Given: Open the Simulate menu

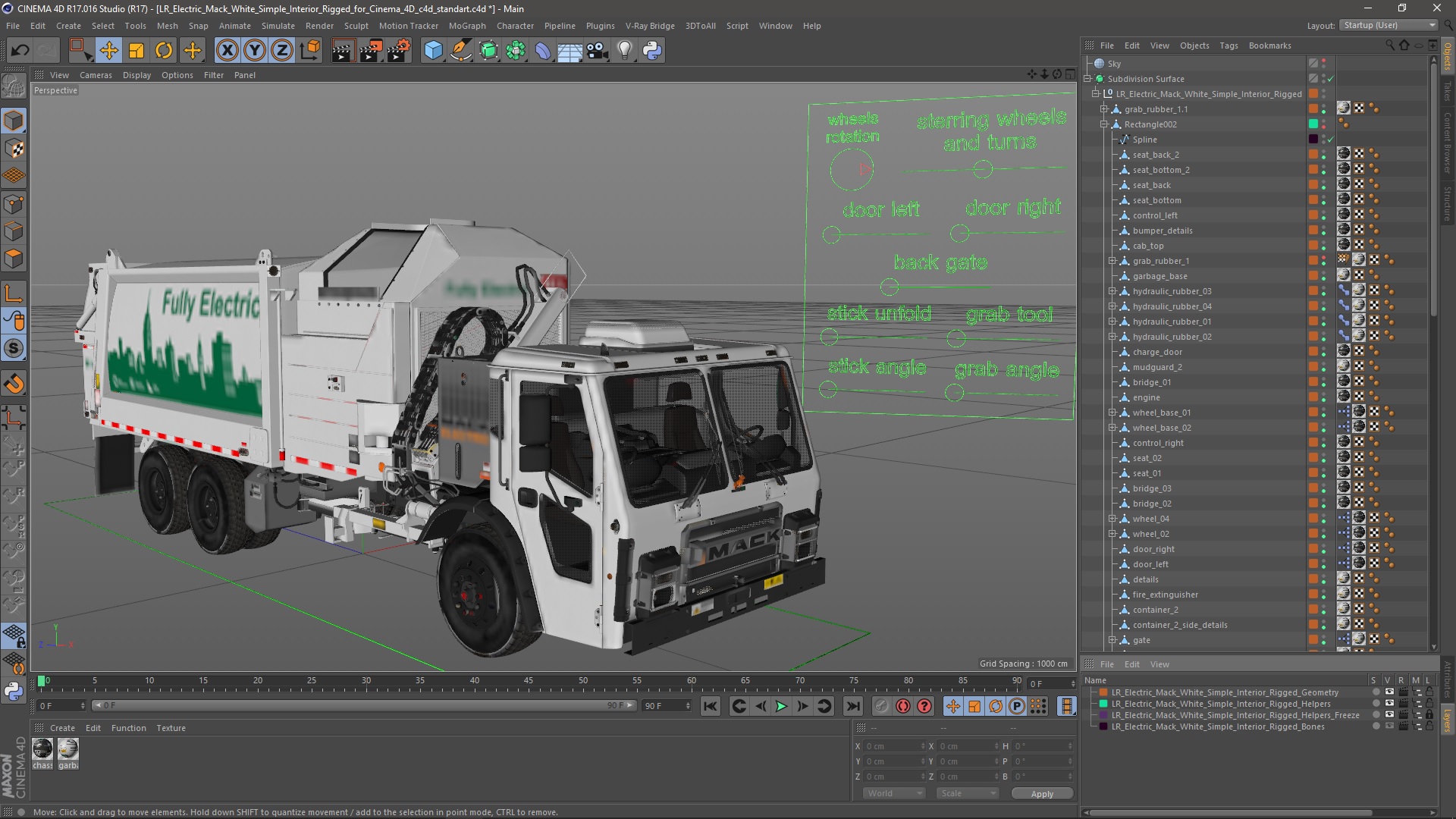Looking at the screenshot, I should tap(278, 26).
